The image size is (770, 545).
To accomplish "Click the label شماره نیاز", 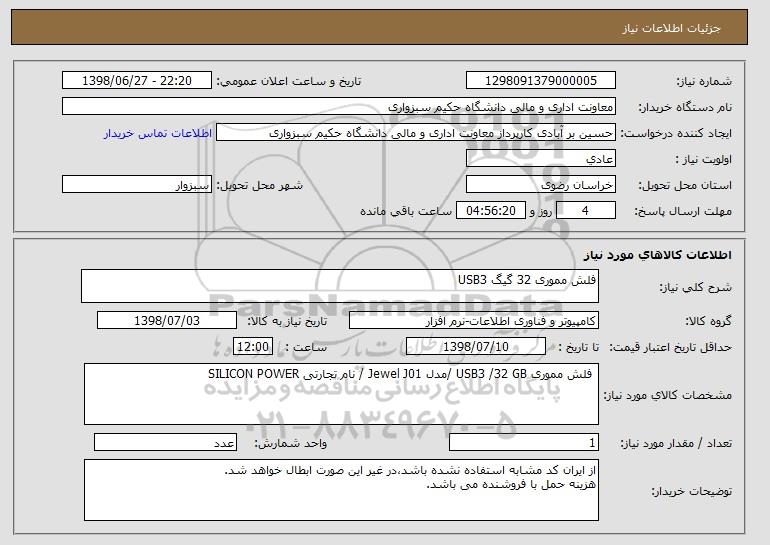I will coord(704,81).
